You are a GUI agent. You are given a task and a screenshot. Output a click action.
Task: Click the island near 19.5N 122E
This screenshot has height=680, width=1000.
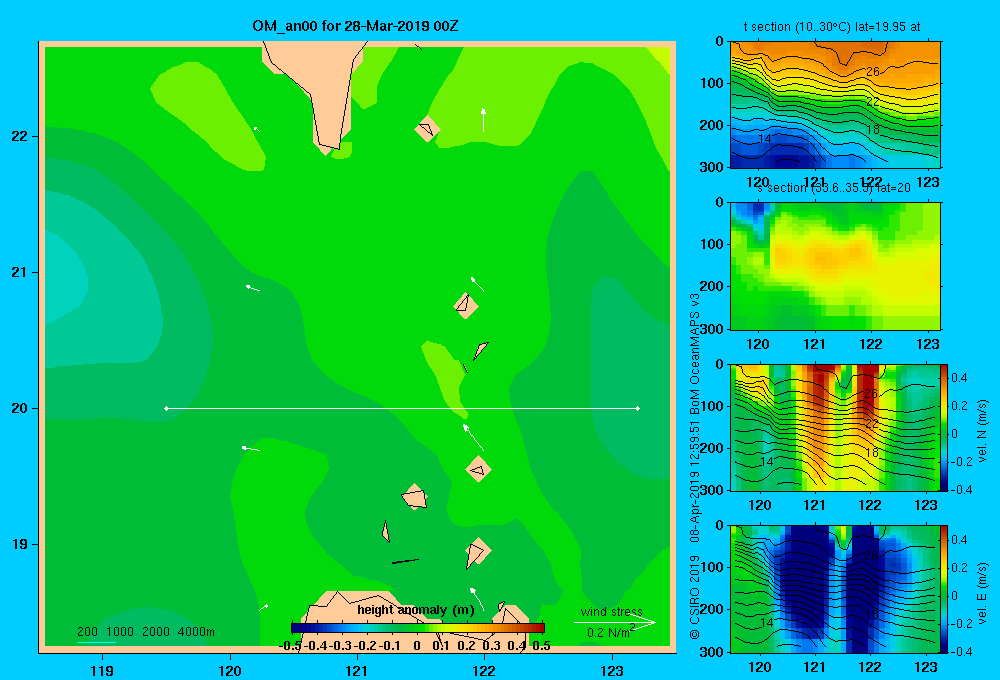478,469
